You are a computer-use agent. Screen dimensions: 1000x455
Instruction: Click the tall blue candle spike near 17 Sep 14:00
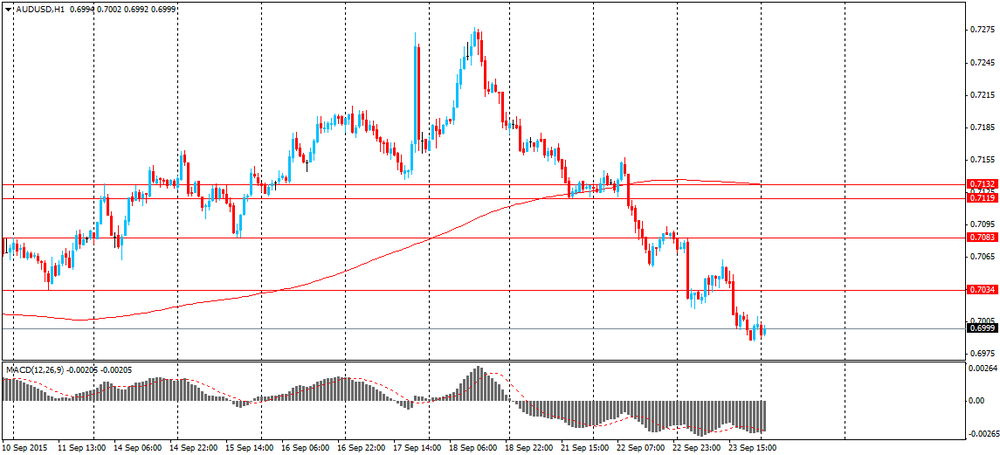pyautogui.click(x=416, y=80)
